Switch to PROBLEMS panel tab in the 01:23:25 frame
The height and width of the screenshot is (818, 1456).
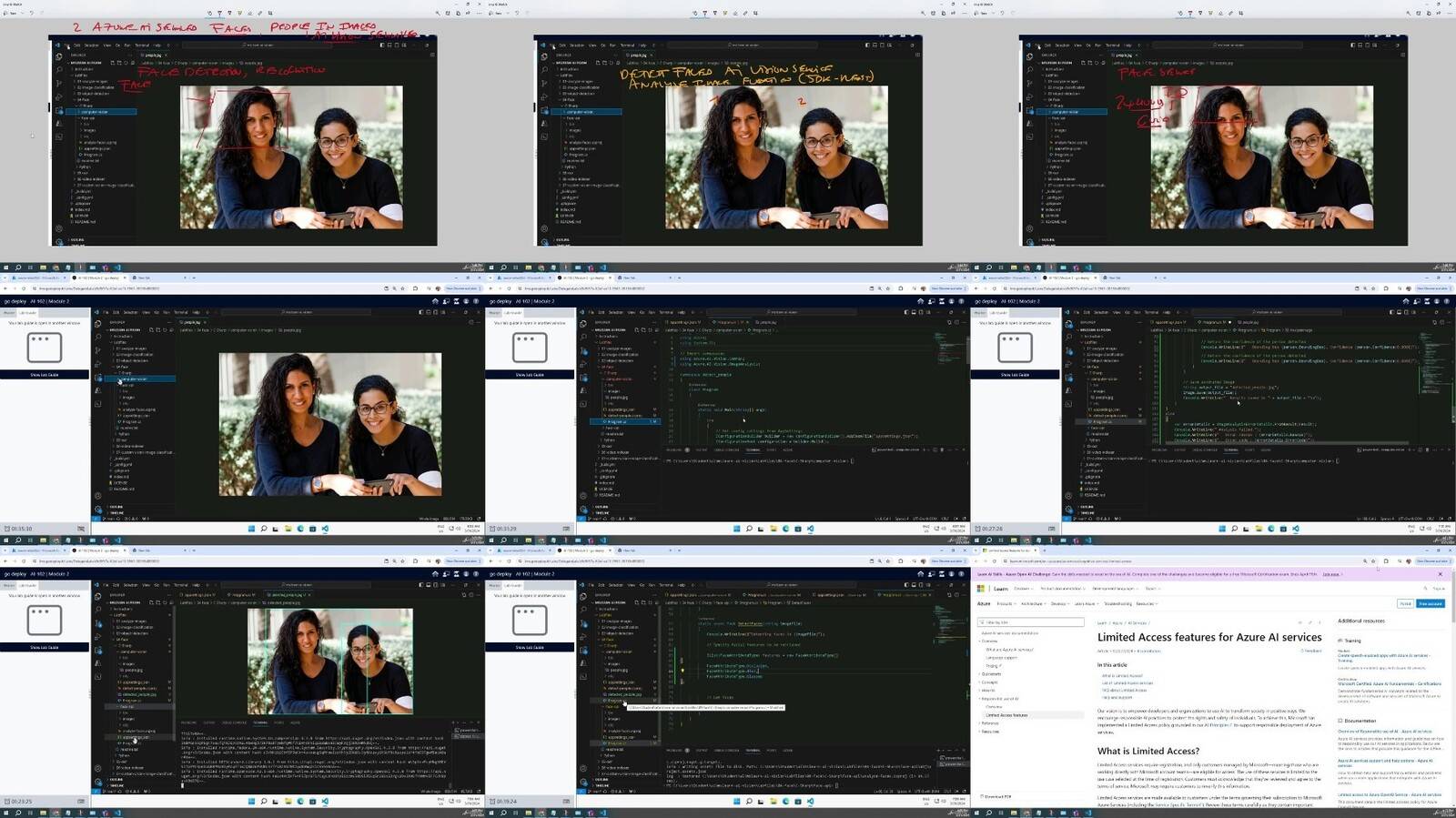pyautogui.click(x=189, y=723)
